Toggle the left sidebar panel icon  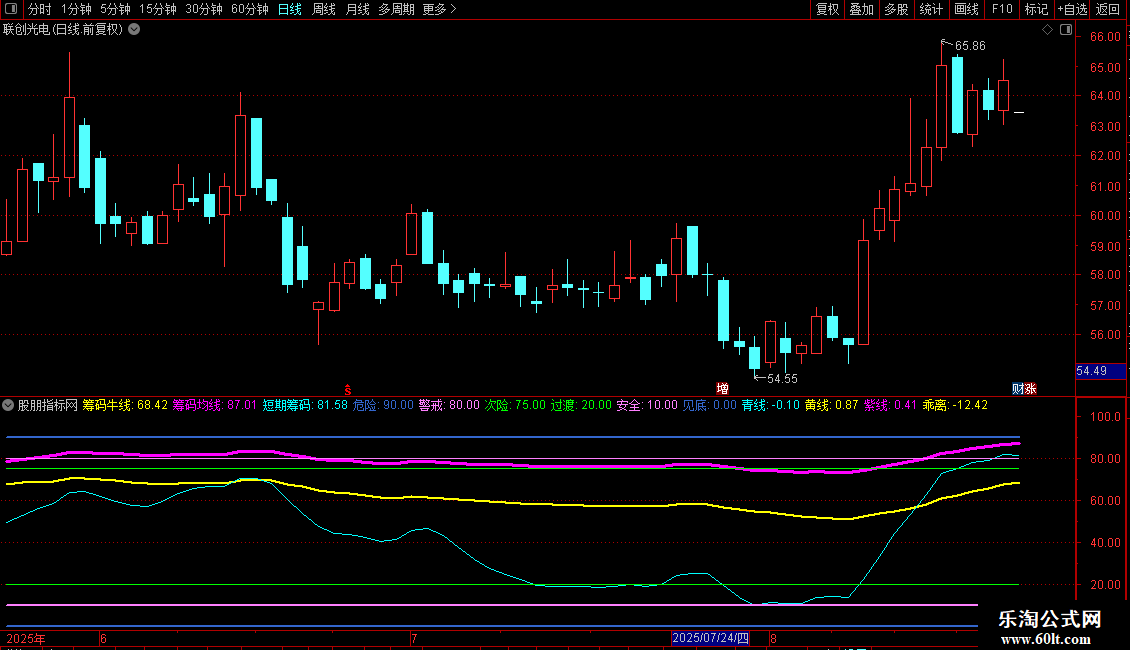[11, 9]
